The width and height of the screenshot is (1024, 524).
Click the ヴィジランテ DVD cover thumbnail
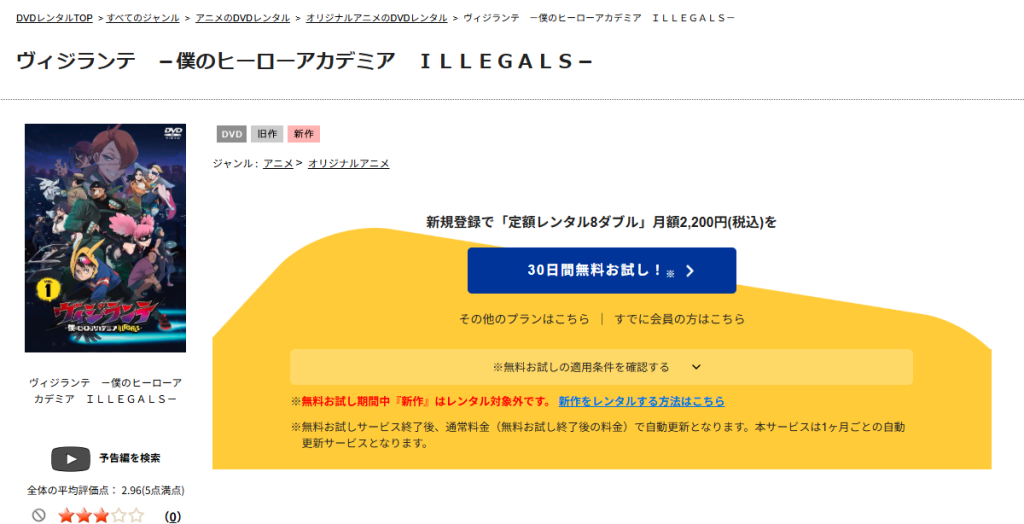105,238
